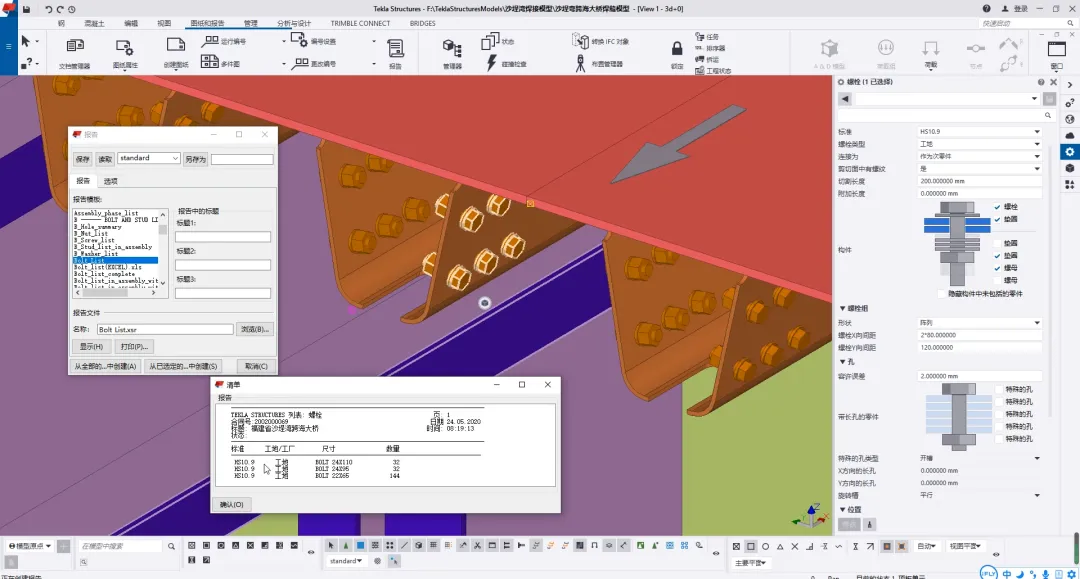Open the 形状 阵列 dropdown

pos(979,323)
